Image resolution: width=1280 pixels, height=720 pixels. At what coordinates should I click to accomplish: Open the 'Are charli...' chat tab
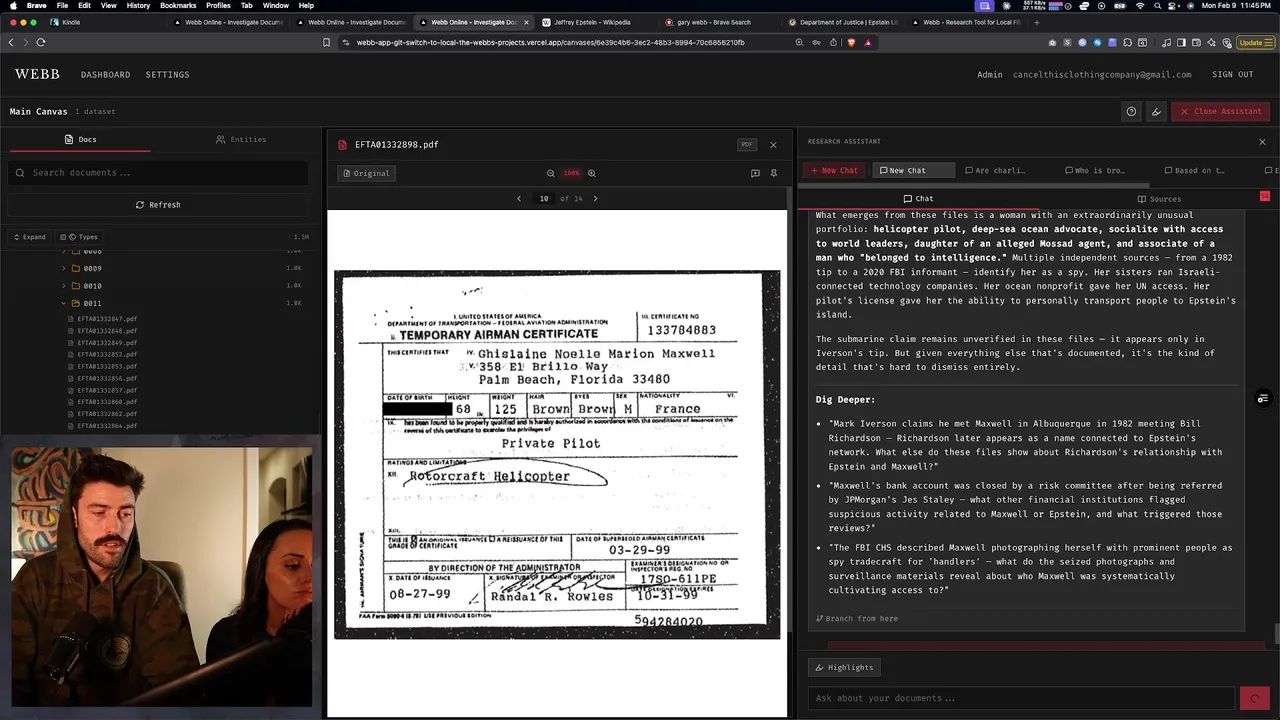(x=995, y=170)
